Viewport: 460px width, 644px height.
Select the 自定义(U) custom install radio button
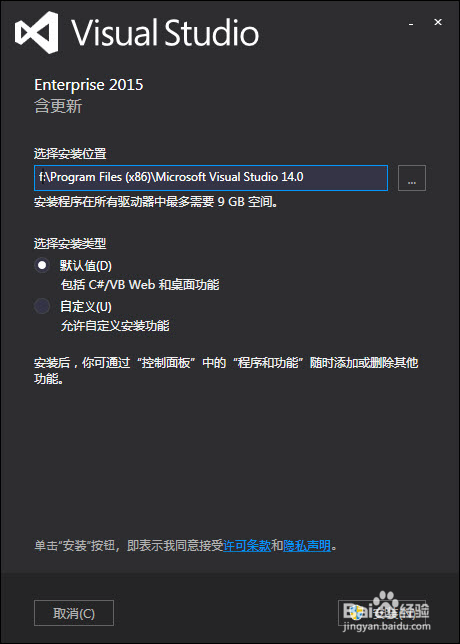[x=42, y=306]
